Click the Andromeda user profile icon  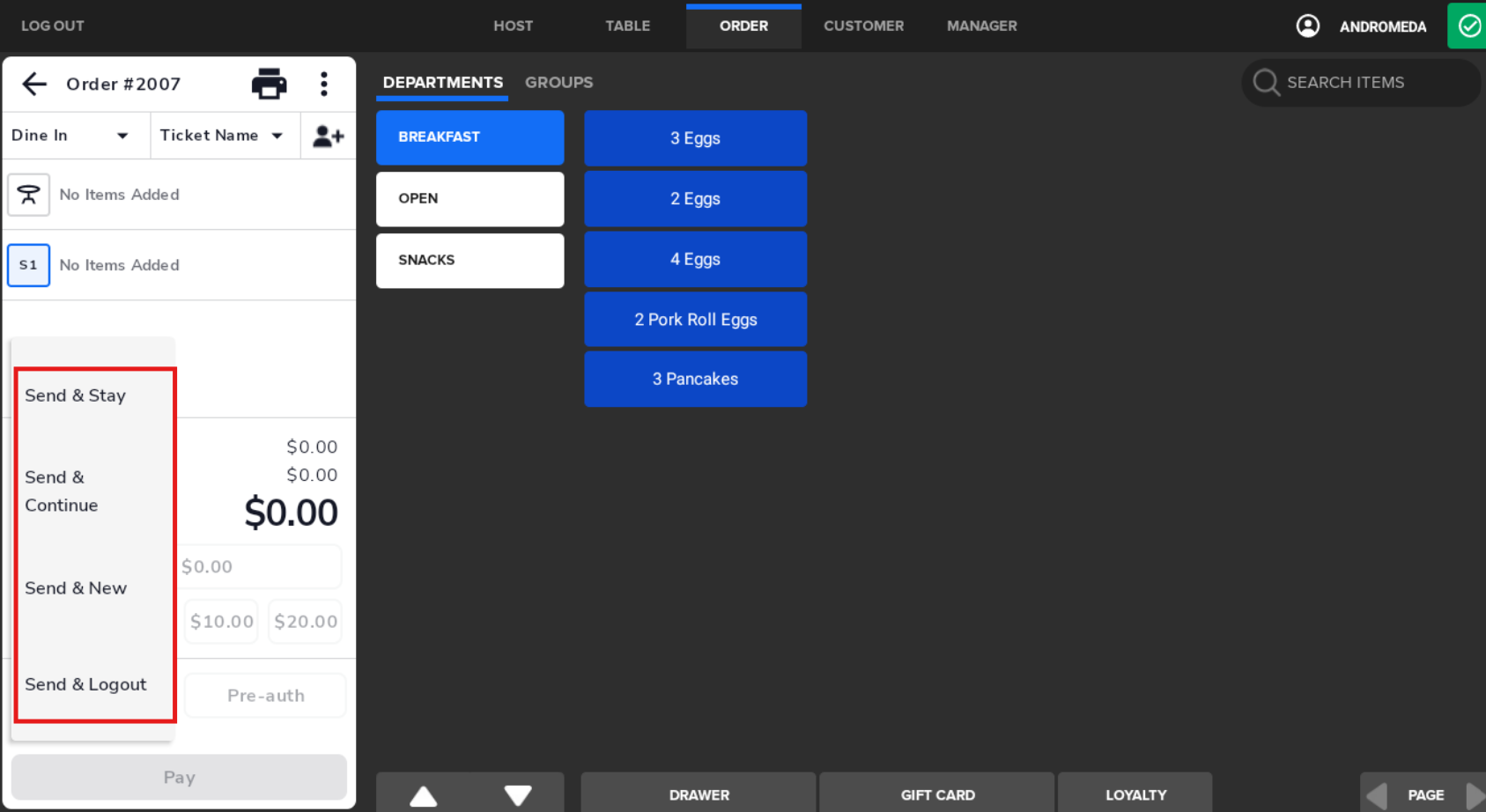click(x=1307, y=26)
